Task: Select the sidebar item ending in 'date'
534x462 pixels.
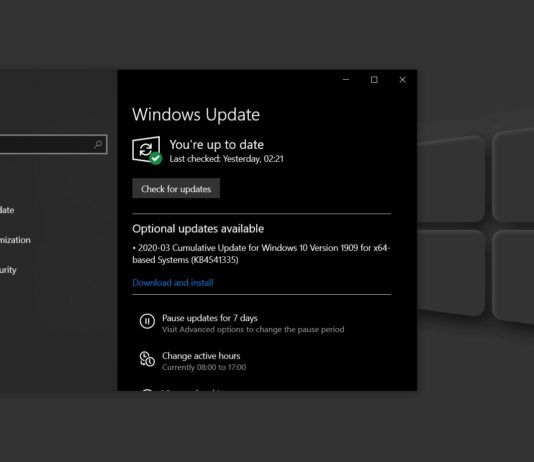Action: [x=7, y=210]
